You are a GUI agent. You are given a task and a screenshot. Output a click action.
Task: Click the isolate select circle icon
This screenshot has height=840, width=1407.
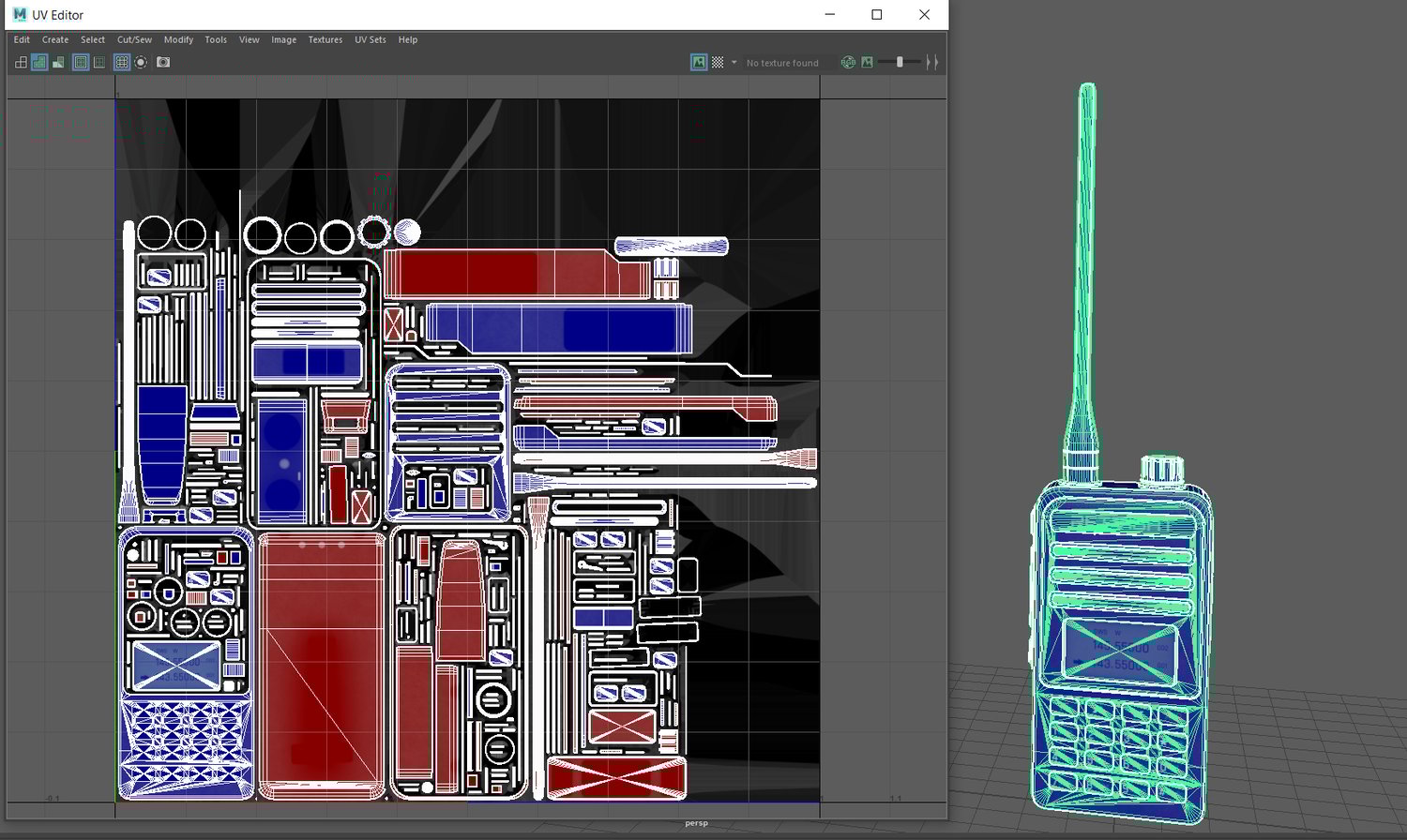click(x=141, y=63)
